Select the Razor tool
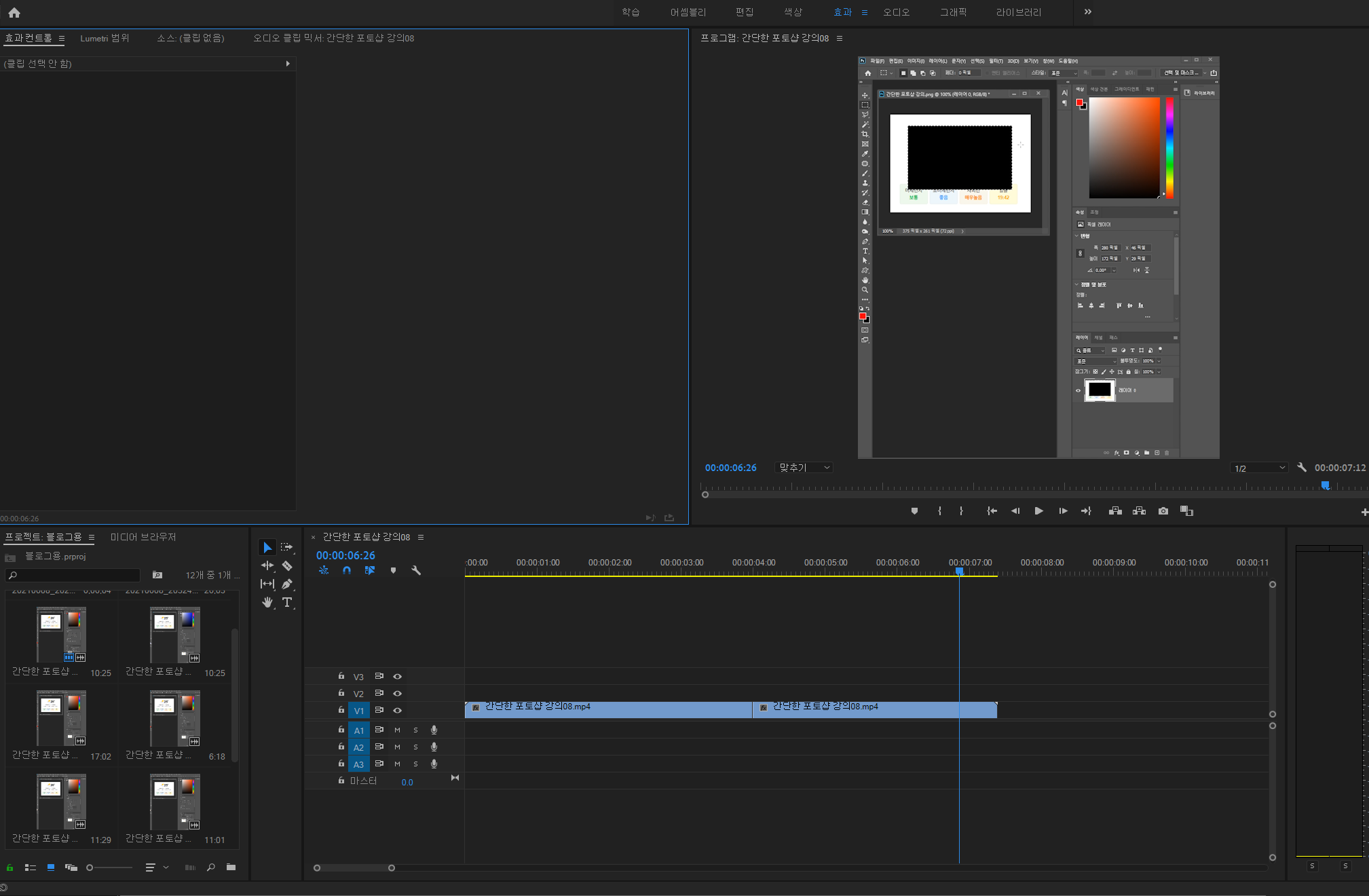Viewport: 1369px width, 896px height. [x=287, y=565]
